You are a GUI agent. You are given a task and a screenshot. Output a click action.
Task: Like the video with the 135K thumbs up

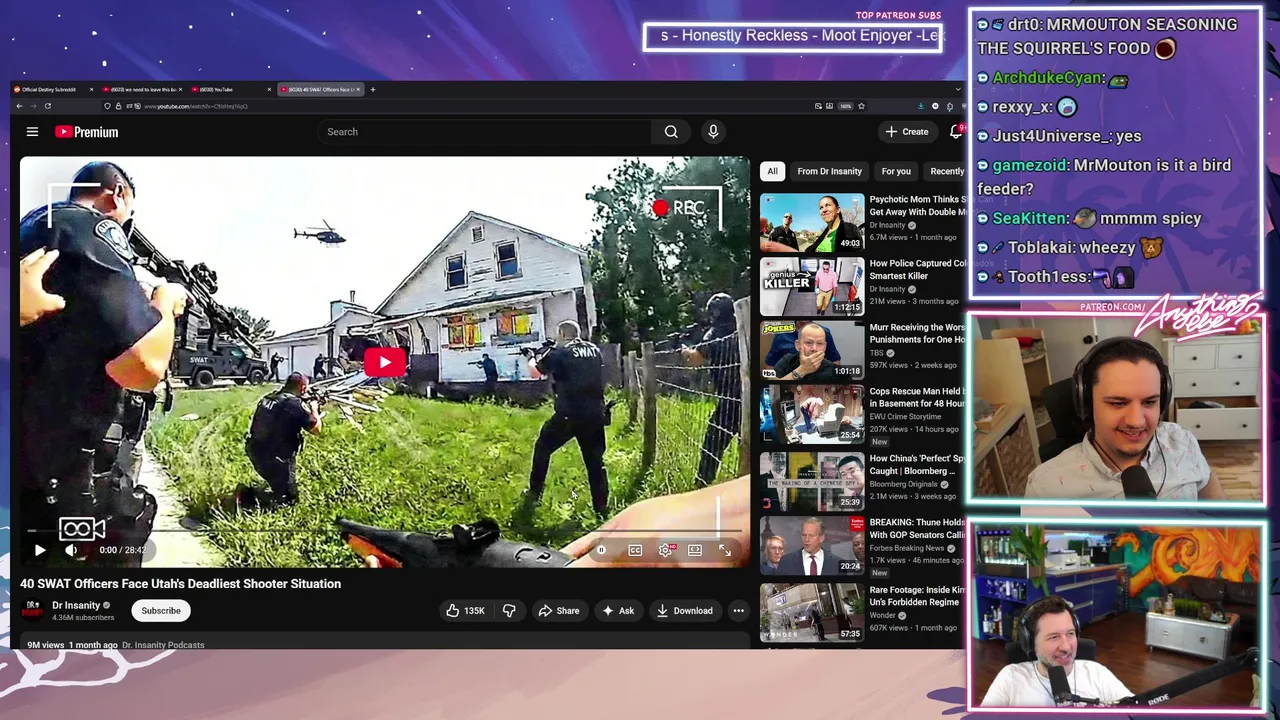465,611
